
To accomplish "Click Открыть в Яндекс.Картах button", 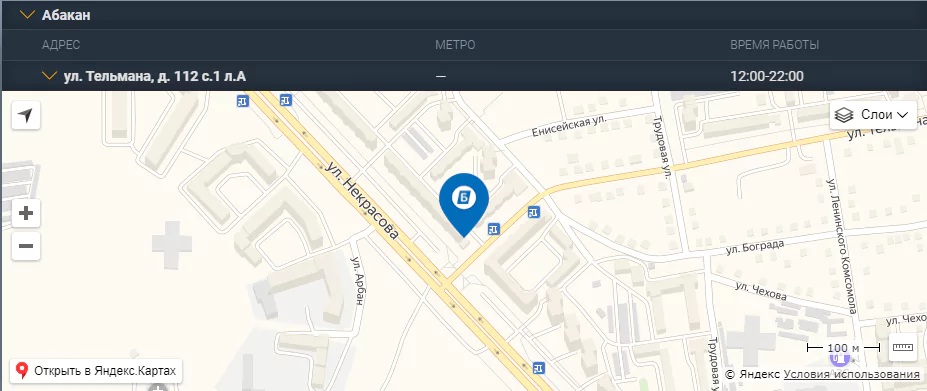I will (x=96, y=371).
